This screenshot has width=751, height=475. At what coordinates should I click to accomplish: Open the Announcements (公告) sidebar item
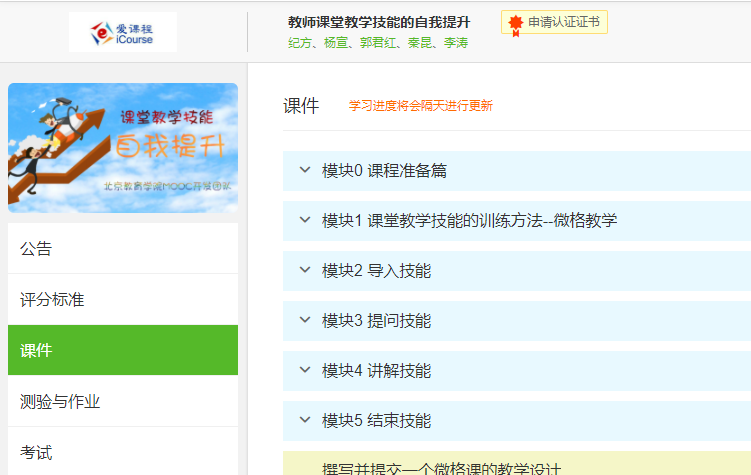click(x=36, y=248)
